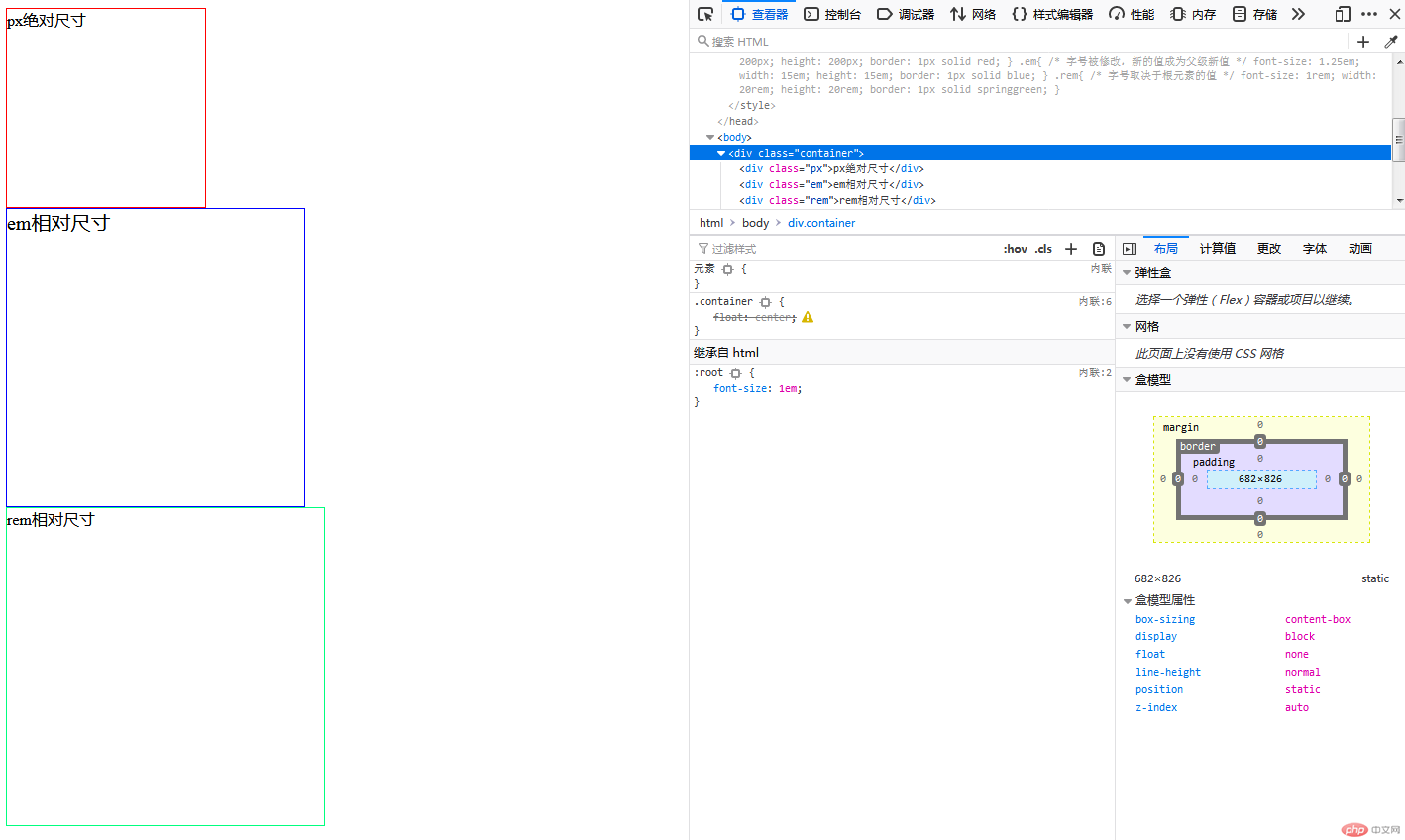Switch to the Computed (计算值) tab
Image resolution: width=1405 pixels, height=840 pixels.
(x=1217, y=249)
